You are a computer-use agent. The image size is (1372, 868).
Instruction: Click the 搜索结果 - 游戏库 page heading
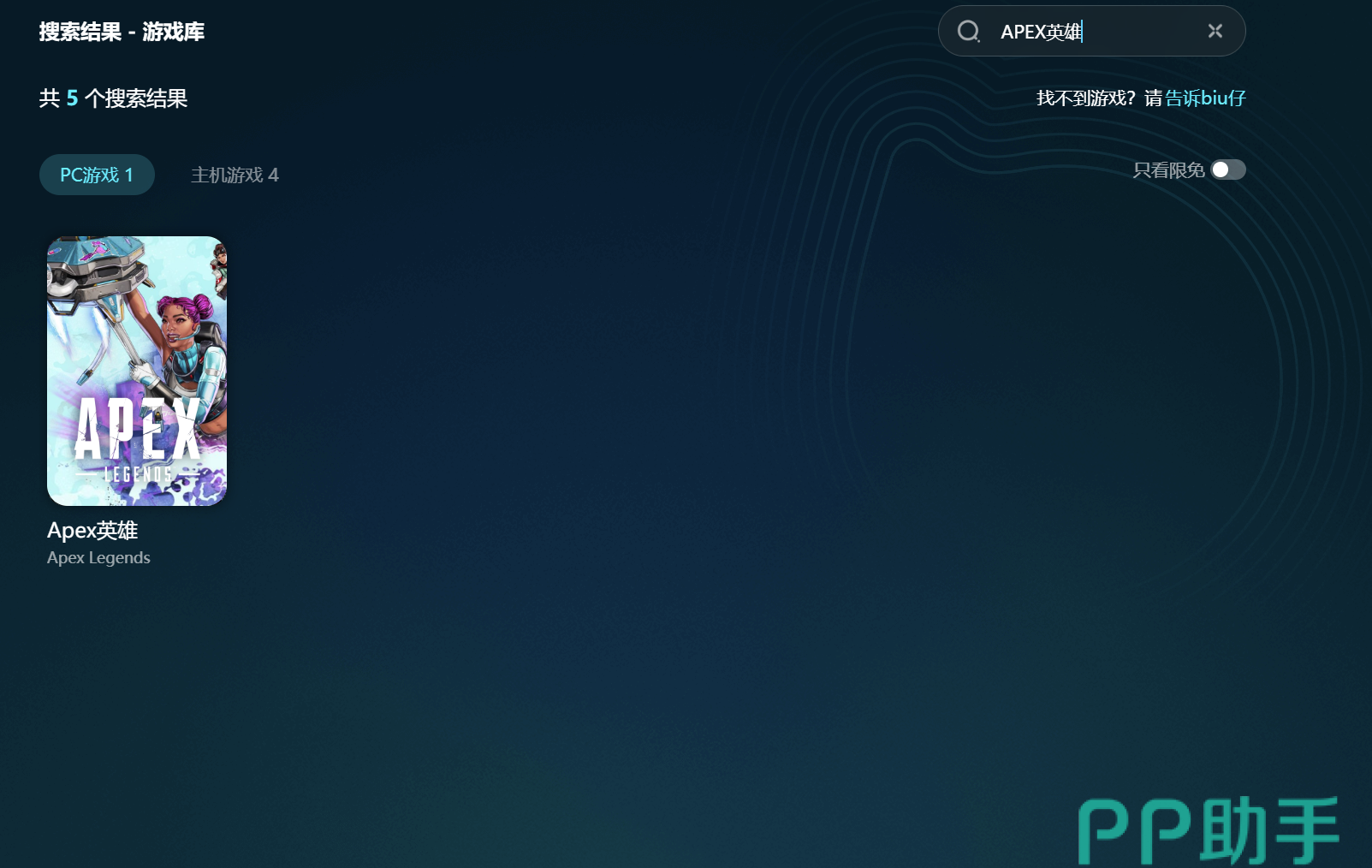click(x=122, y=32)
